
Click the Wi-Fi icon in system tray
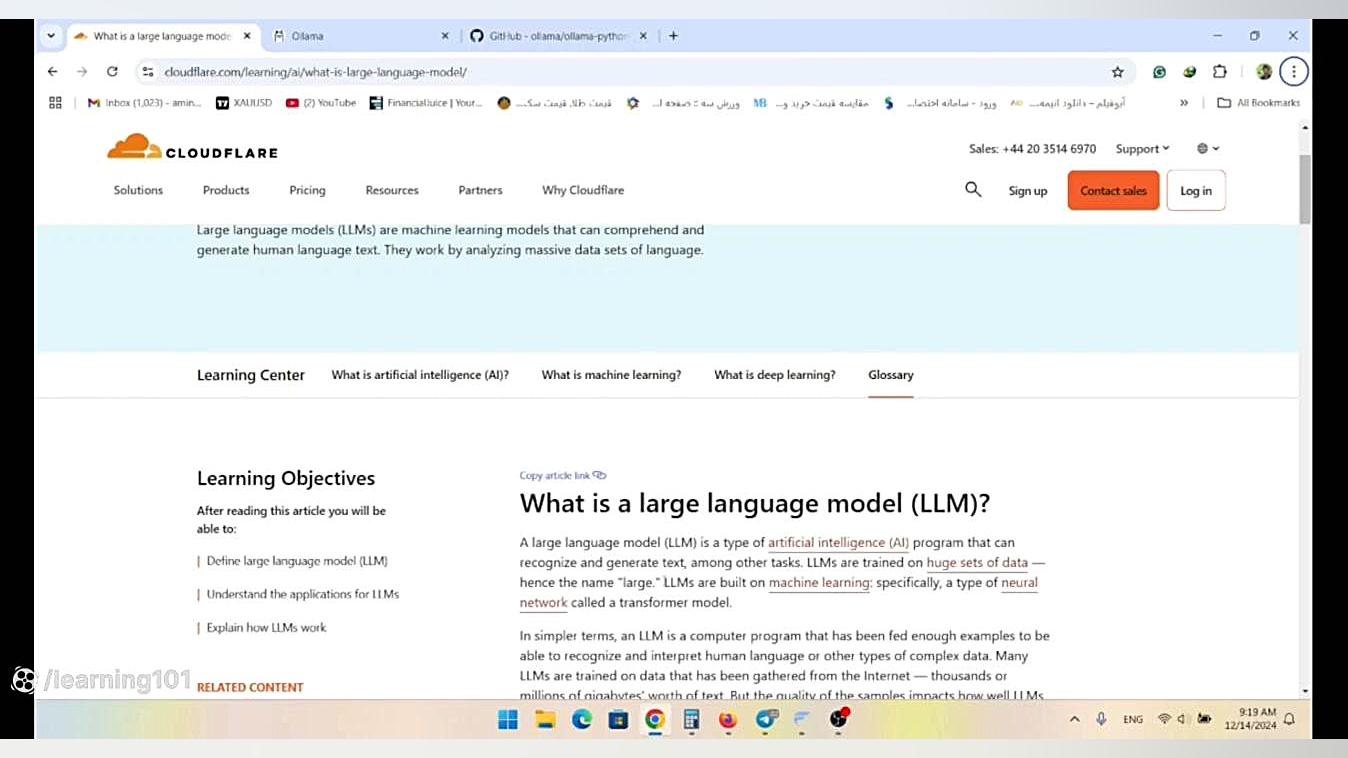[x=1164, y=719]
